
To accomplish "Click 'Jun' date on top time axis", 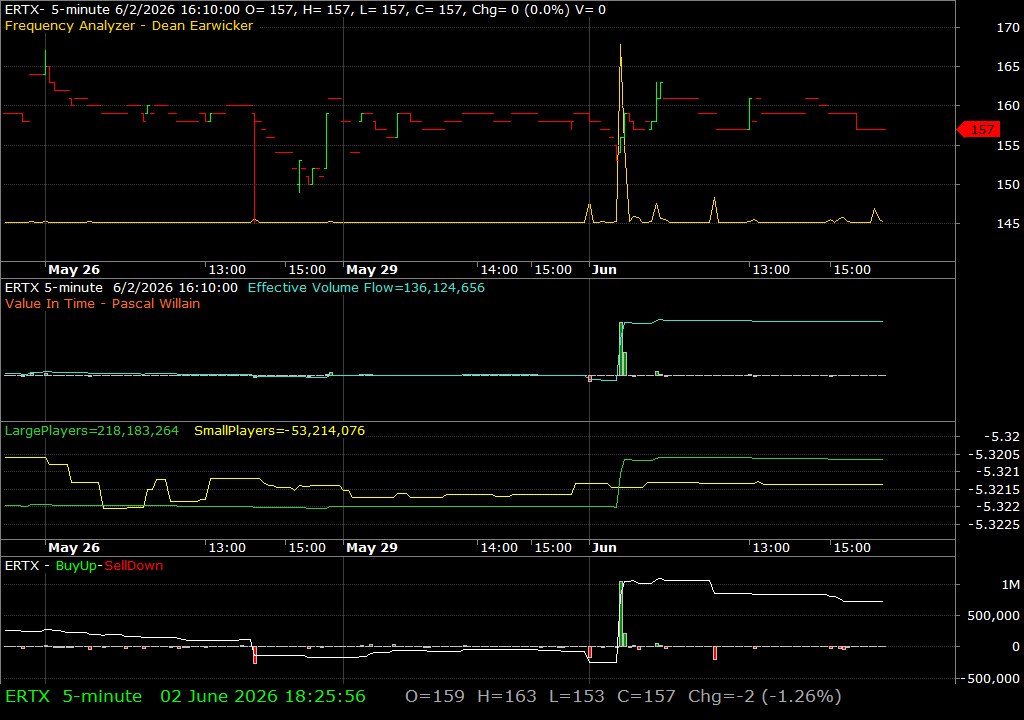I will click(x=604, y=270).
